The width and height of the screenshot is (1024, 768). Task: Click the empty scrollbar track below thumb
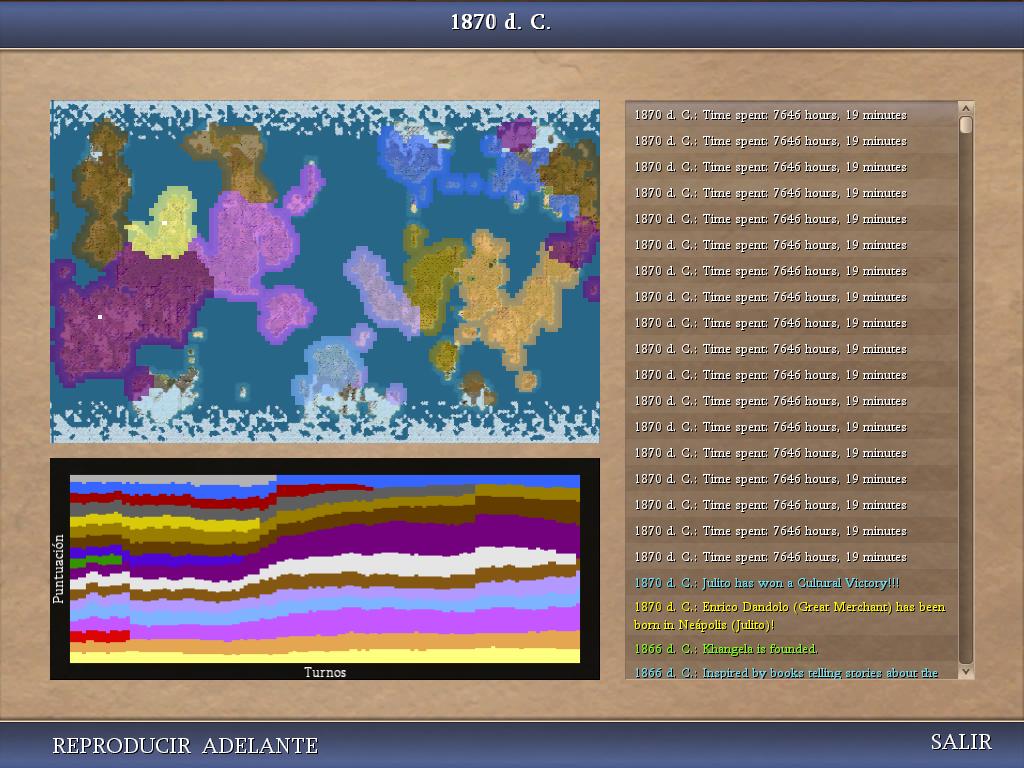coord(966,400)
